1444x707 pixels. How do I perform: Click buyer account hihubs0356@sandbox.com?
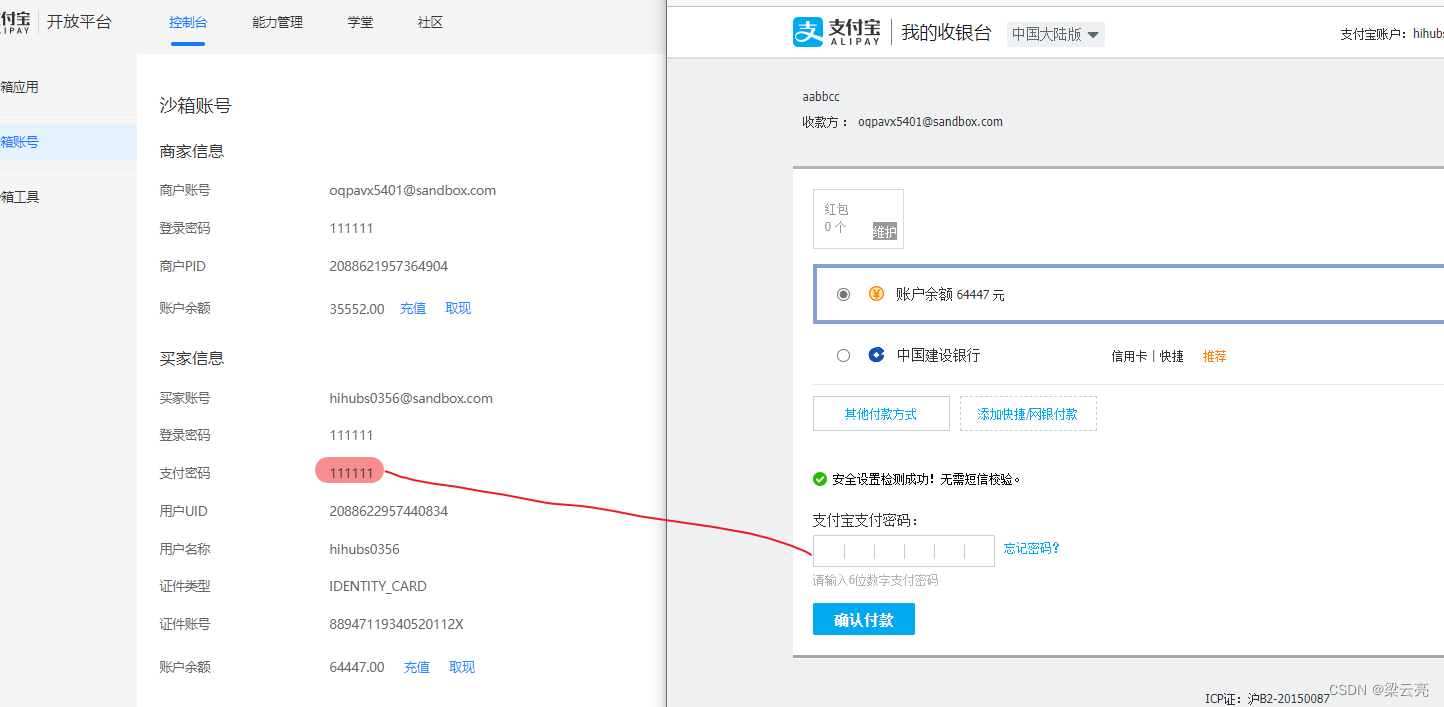point(411,398)
